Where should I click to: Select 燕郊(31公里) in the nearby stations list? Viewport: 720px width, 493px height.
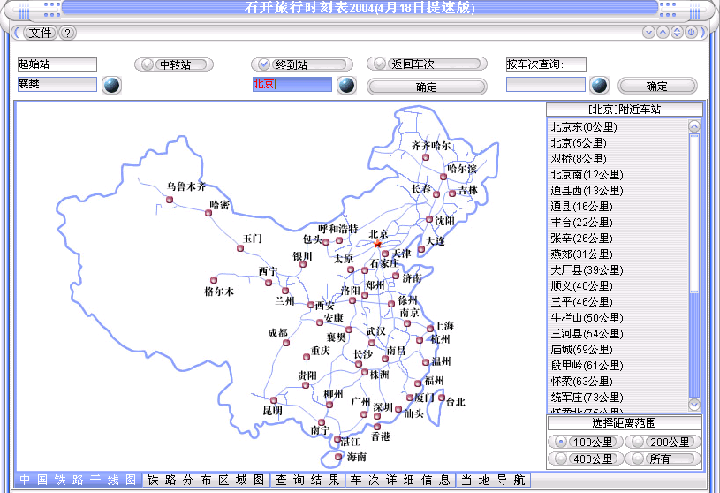tap(618, 254)
